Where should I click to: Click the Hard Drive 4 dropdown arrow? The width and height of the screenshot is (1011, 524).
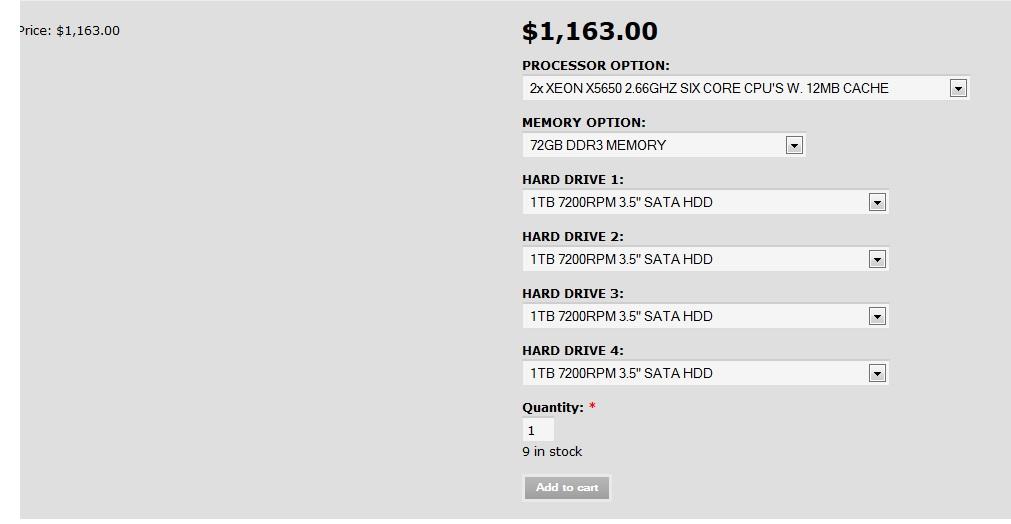877,373
